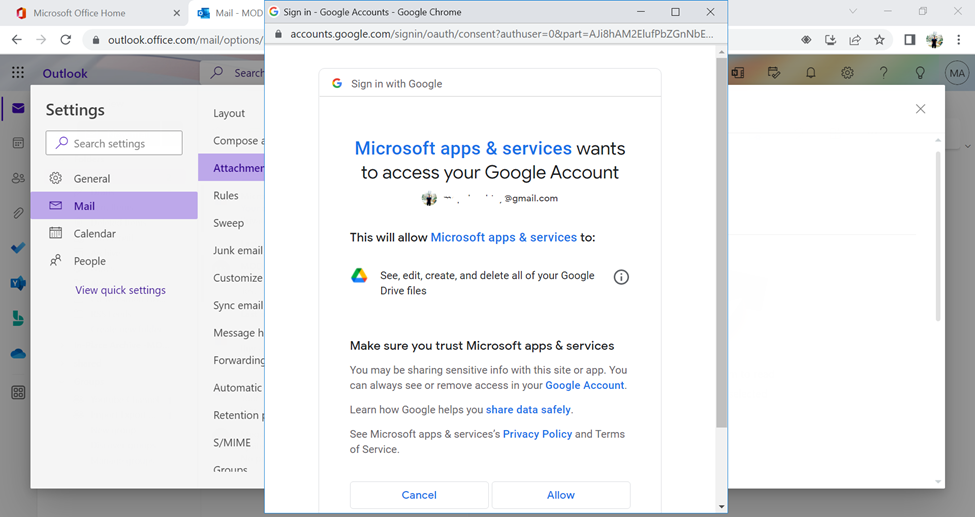This screenshot has height=517, width=975.
Task: Open the Privacy Policy link
Action: tap(537, 434)
